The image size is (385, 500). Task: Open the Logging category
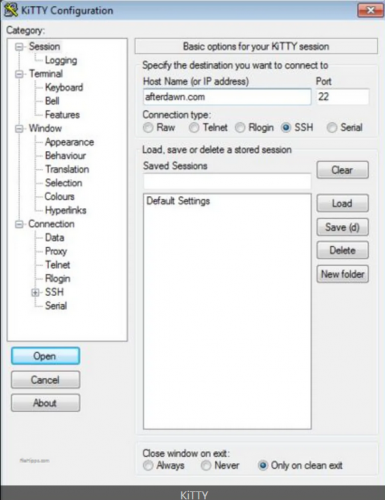[61, 60]
